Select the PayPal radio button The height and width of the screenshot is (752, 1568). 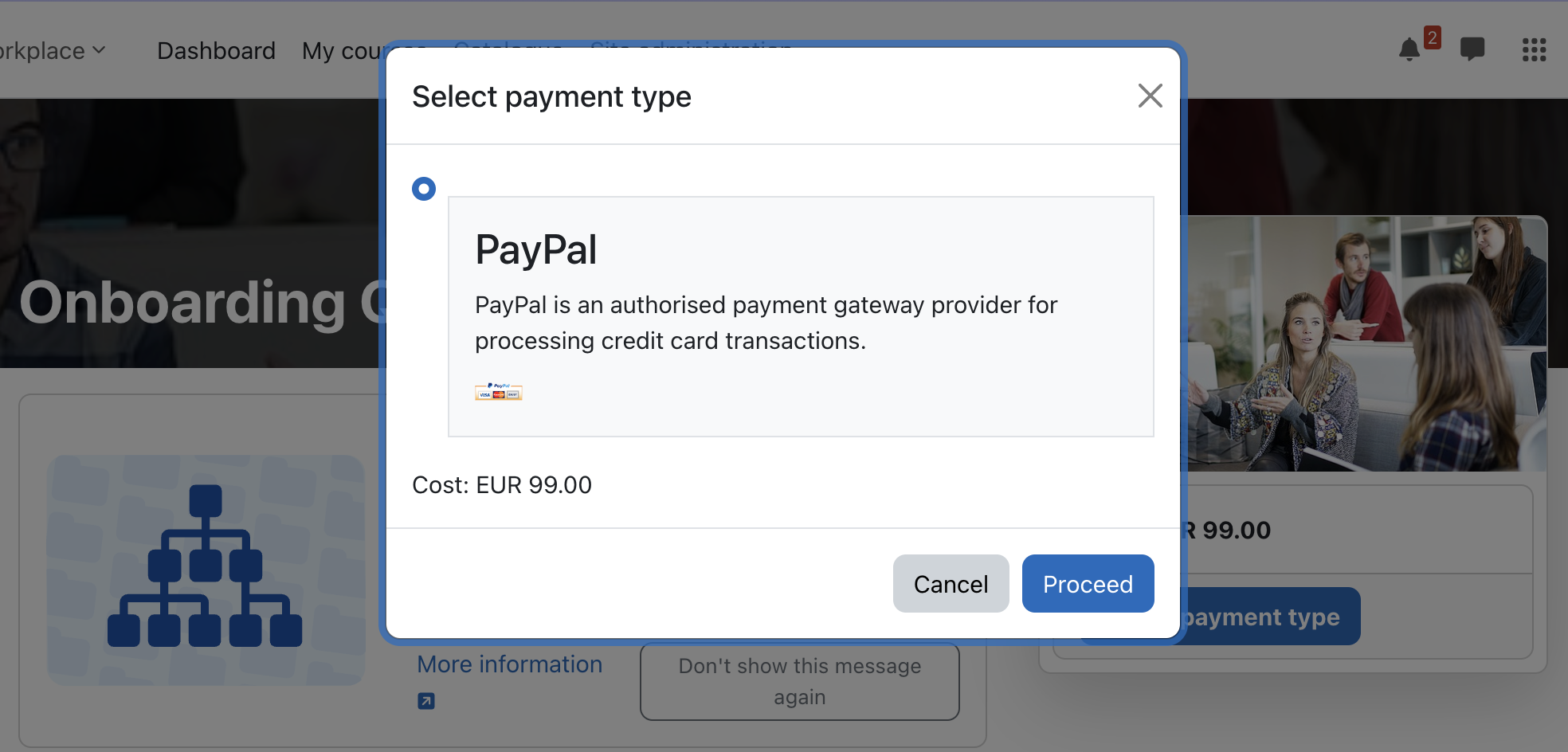tap(424, 189)
